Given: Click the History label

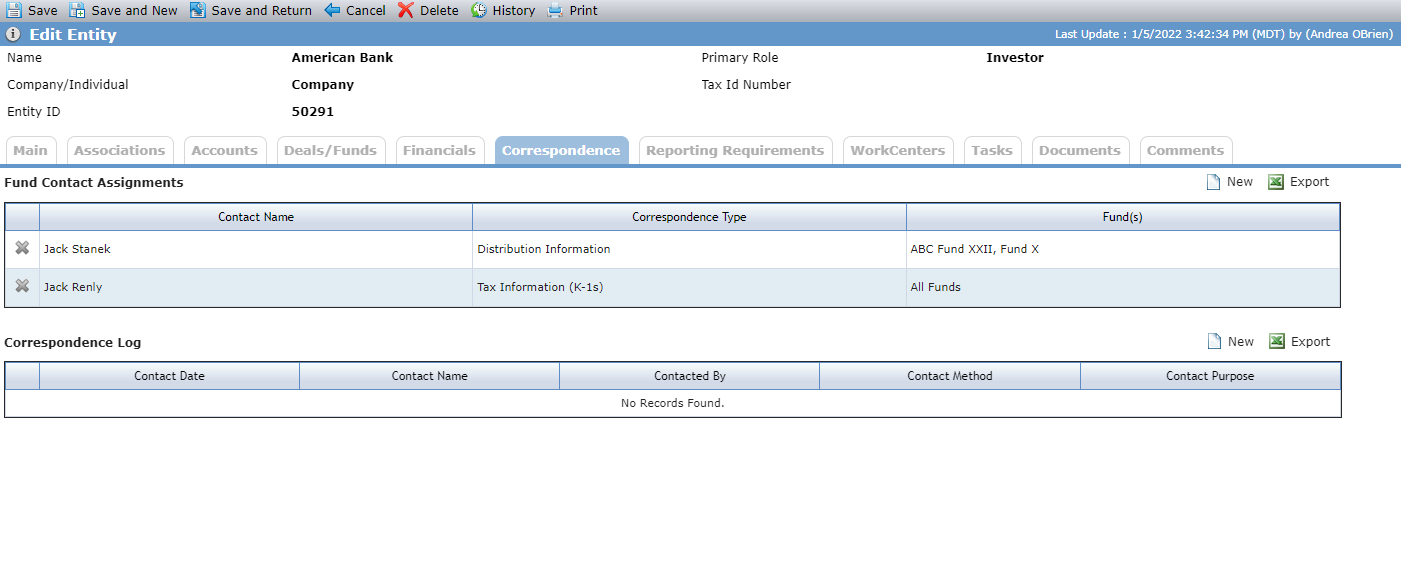Looking at the screenshot, I should 514,10.
